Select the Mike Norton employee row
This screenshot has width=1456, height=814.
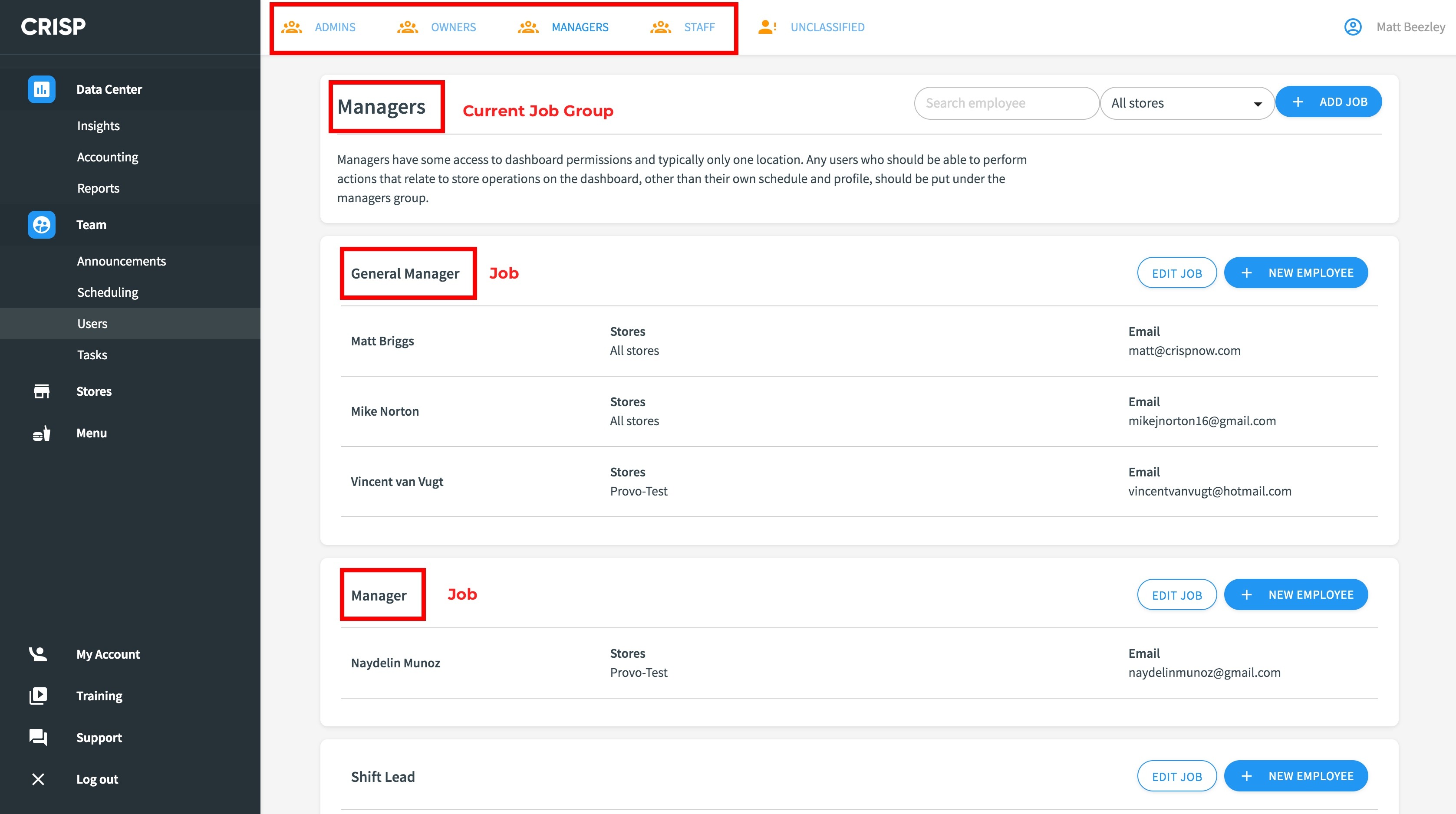point(385,411)
